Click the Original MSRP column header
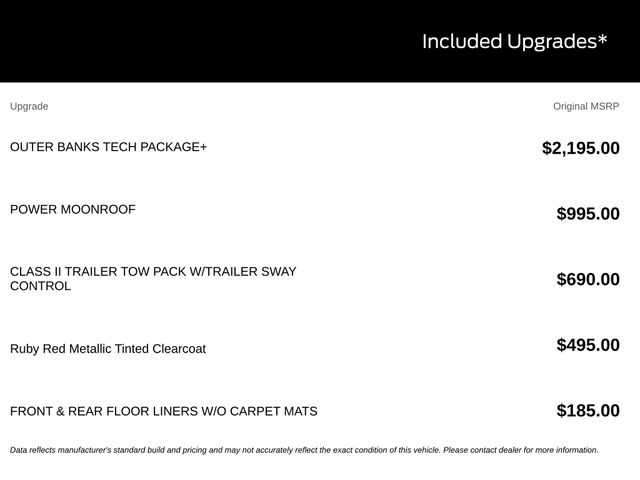 tap(586, 106)
